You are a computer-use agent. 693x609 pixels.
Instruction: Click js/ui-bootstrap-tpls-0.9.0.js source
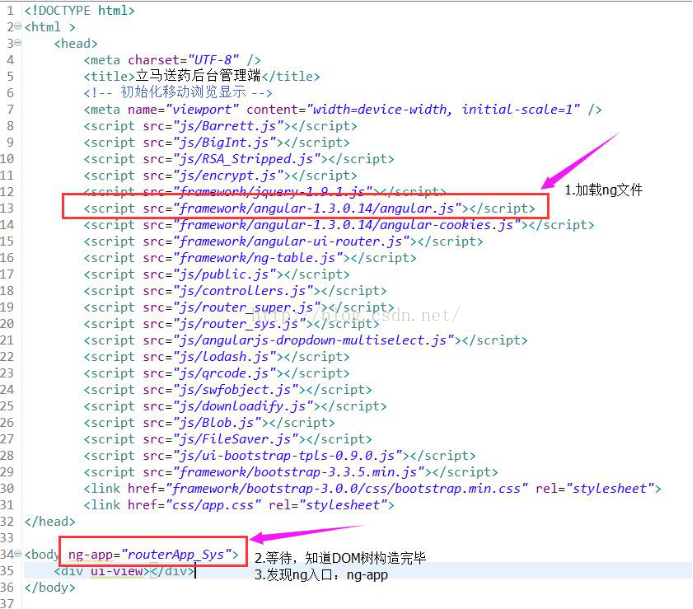tap(288, 455)
